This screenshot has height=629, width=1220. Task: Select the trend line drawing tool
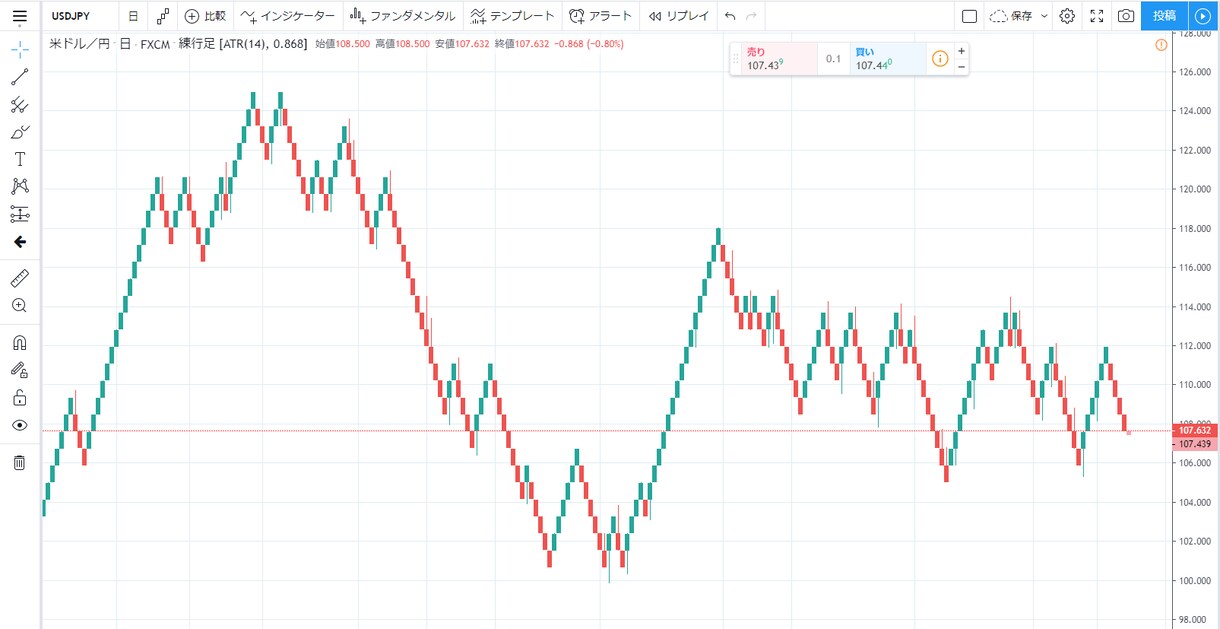[x=19, y=77]
